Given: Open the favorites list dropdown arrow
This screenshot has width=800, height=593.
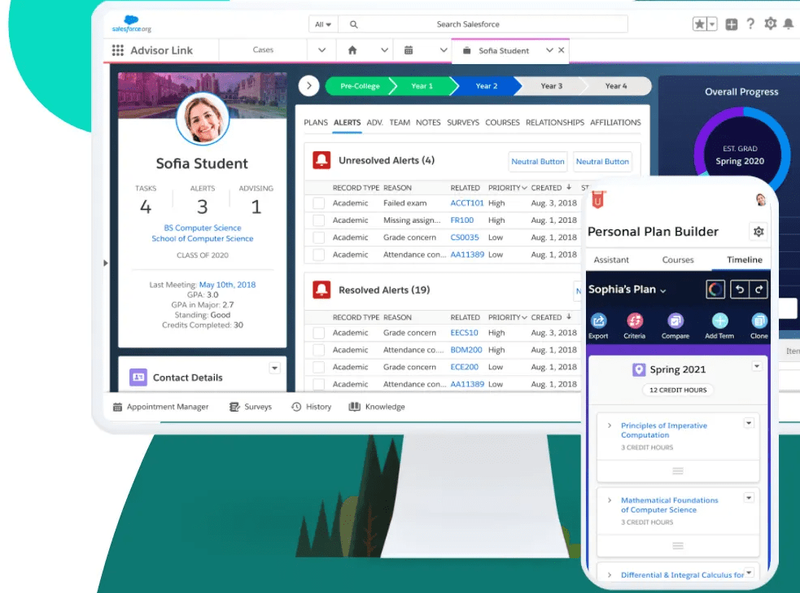Looking at the screenshot, I should 712,24.
